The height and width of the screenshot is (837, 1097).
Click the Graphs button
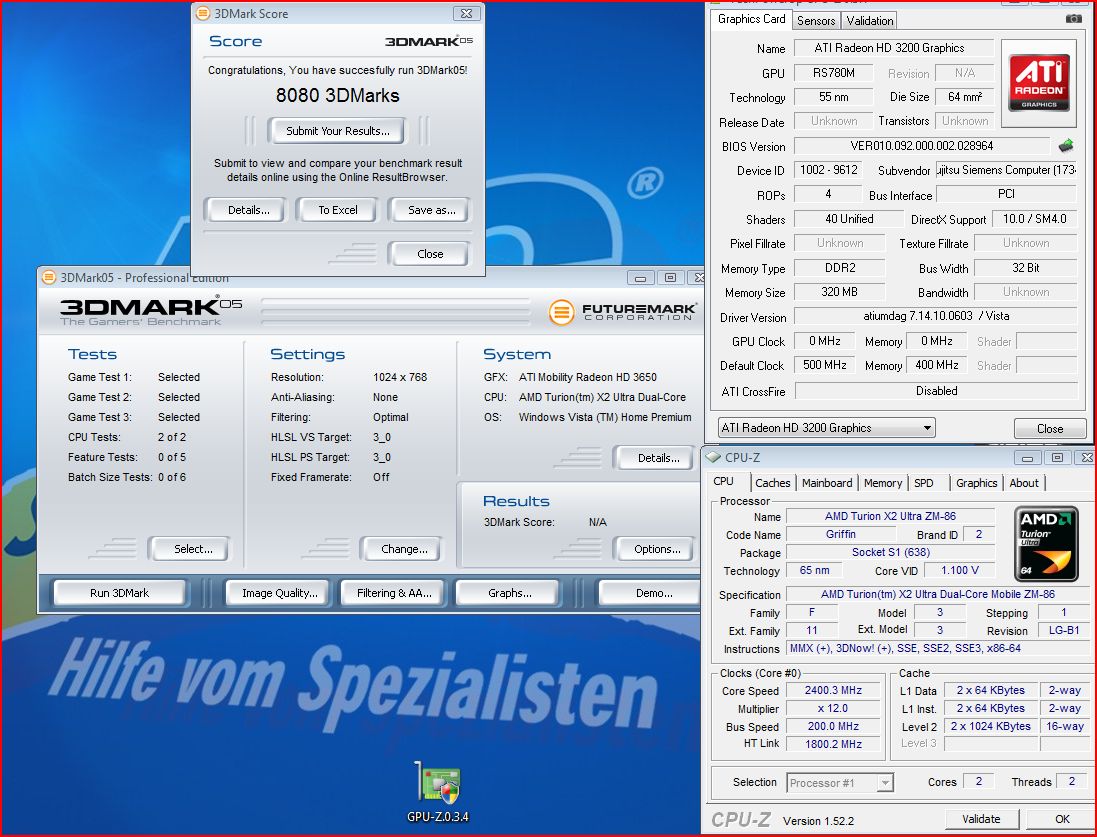tap(509, 593)
